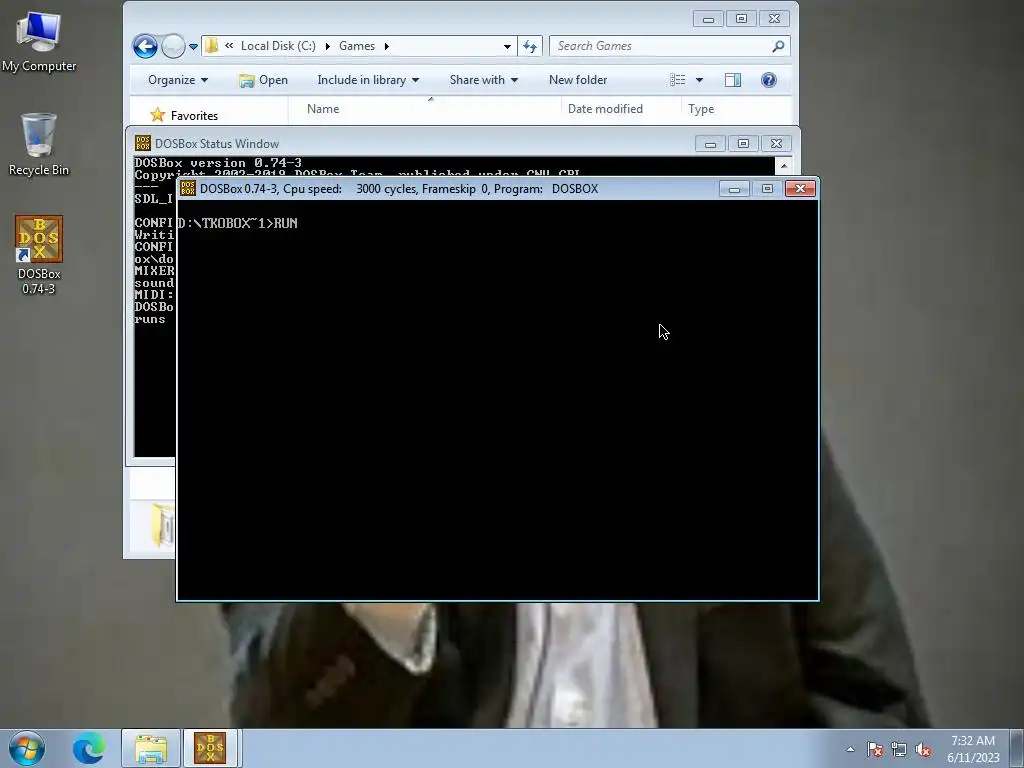Open recent locations dropdown beside navigation arrows

pyautogui.click(x=193, y=46)
